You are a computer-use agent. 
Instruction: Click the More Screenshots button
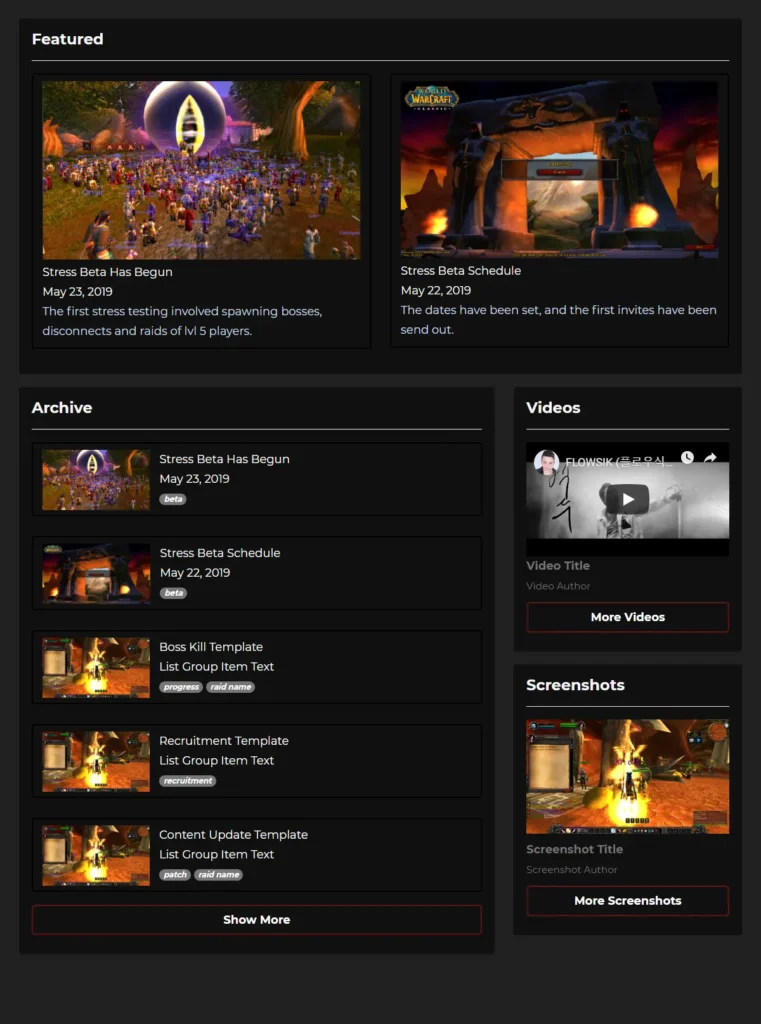click(627, 901)
